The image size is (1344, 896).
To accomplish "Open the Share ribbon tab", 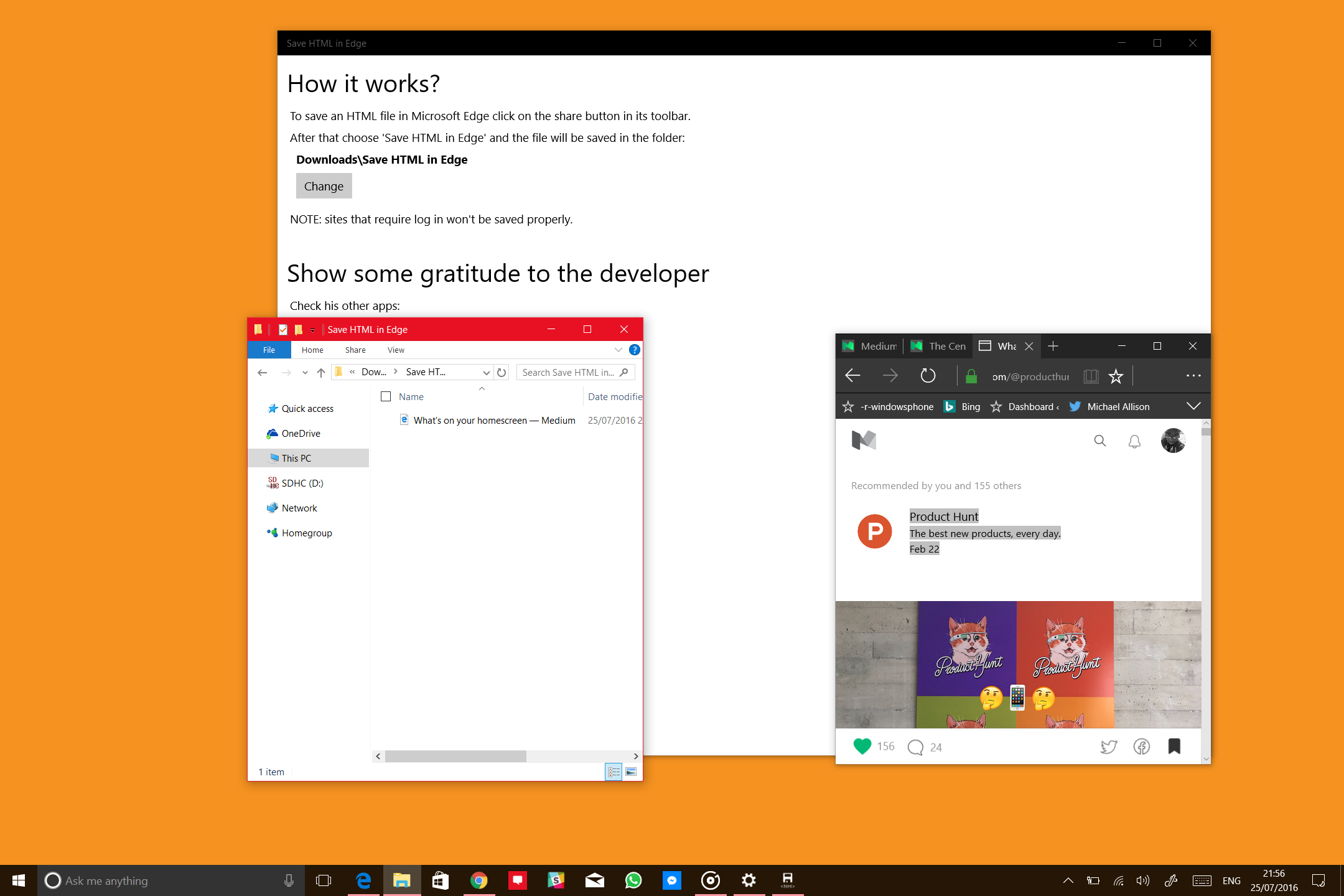I will tap(355, 350).
